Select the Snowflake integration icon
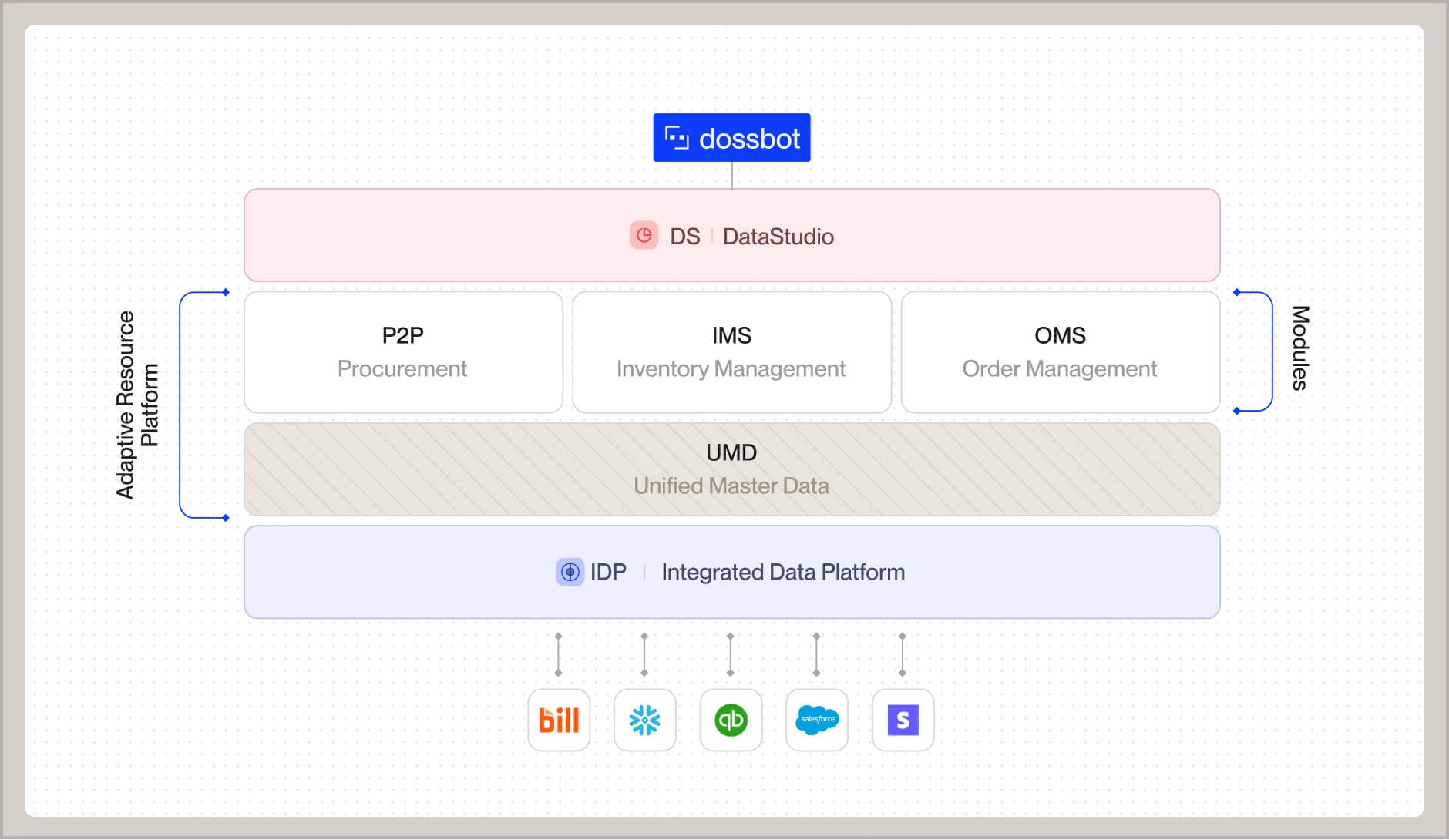Image resolution: width=1449 pixels, height=840 pixels. [645, 721]
